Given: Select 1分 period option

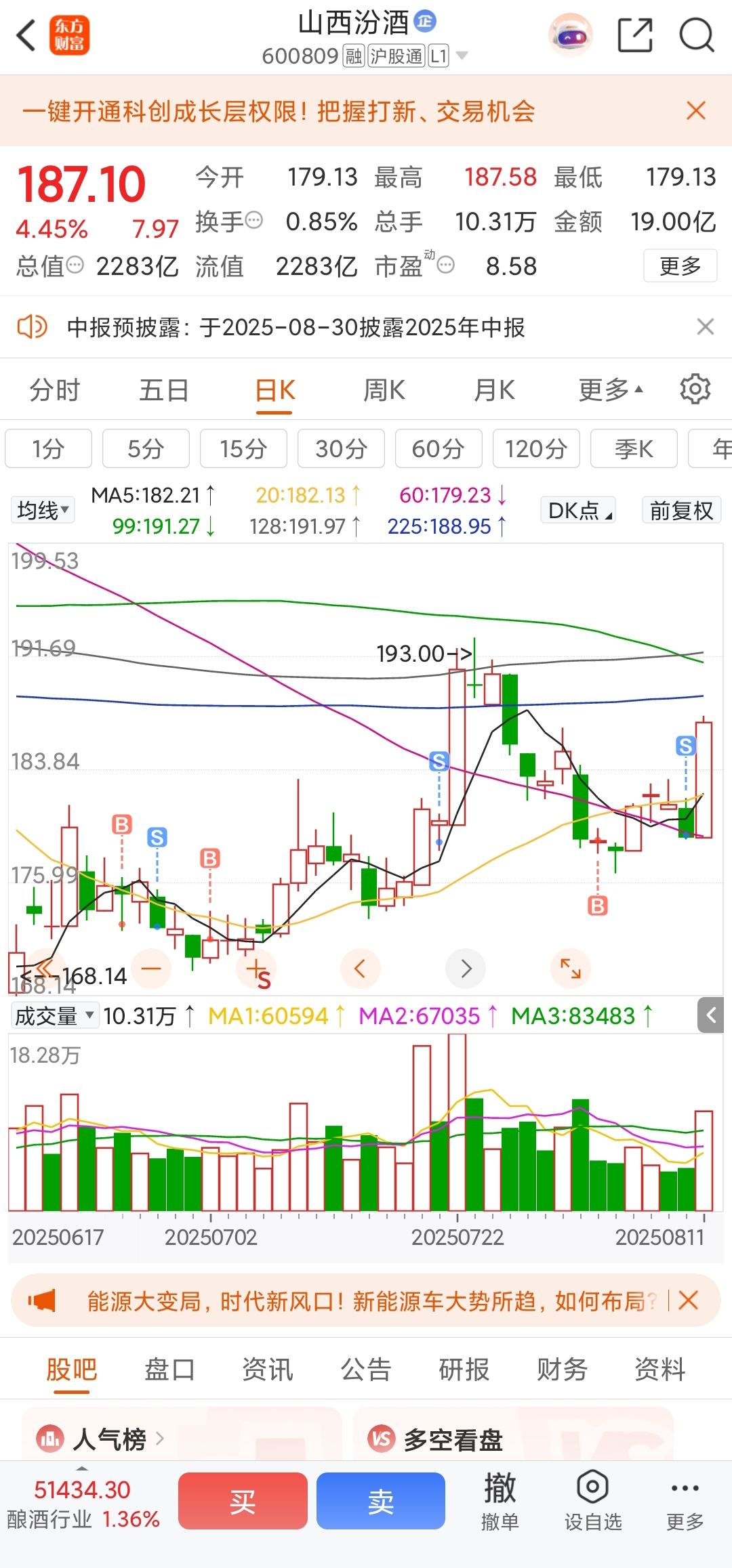Looking at the screenshot, I should pyautogui.click(x=49, y=448).
